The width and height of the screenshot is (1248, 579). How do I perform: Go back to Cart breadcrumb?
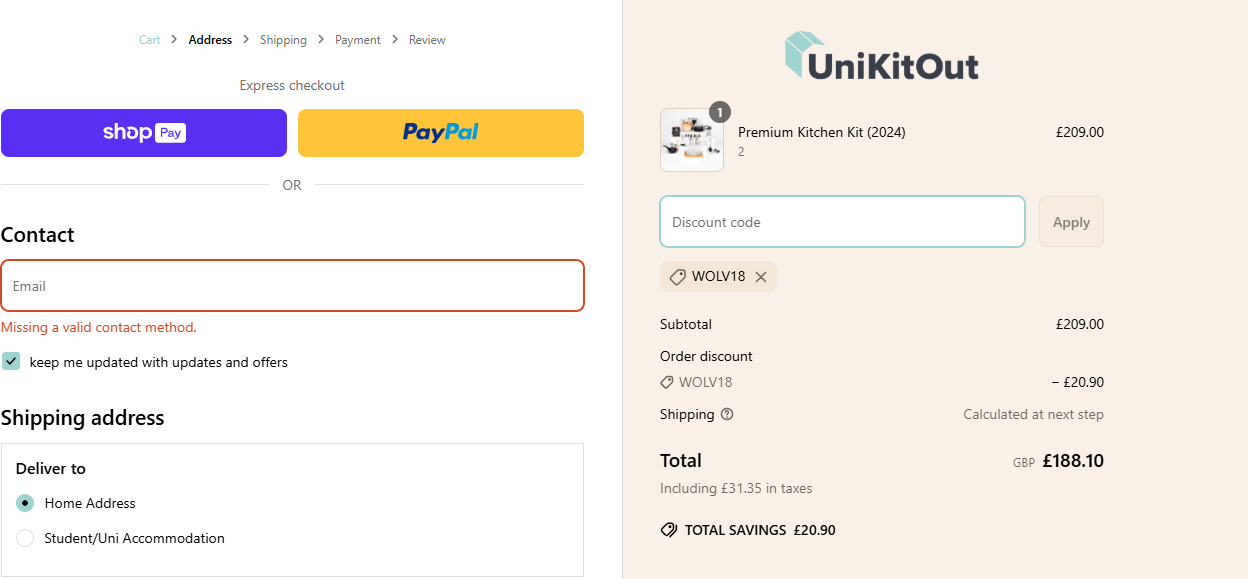(x=149, y=40)
